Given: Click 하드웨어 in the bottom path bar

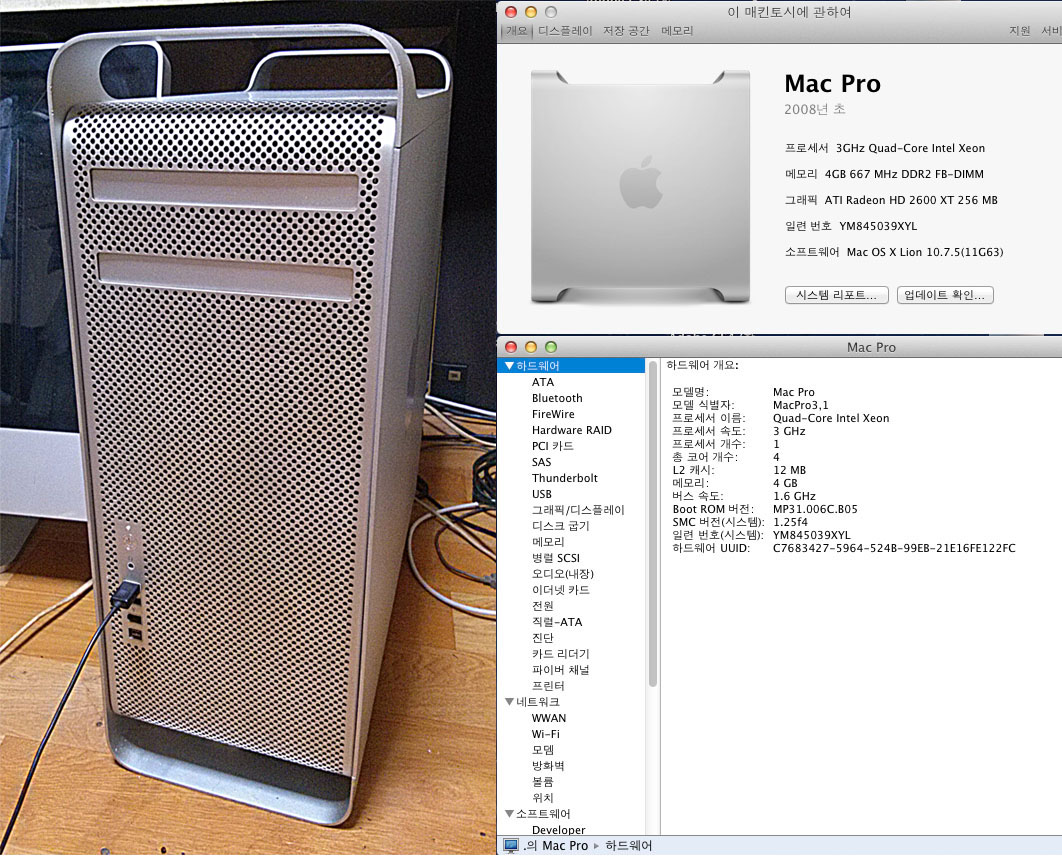Looking at the screenshot, I should pos(629,846).
